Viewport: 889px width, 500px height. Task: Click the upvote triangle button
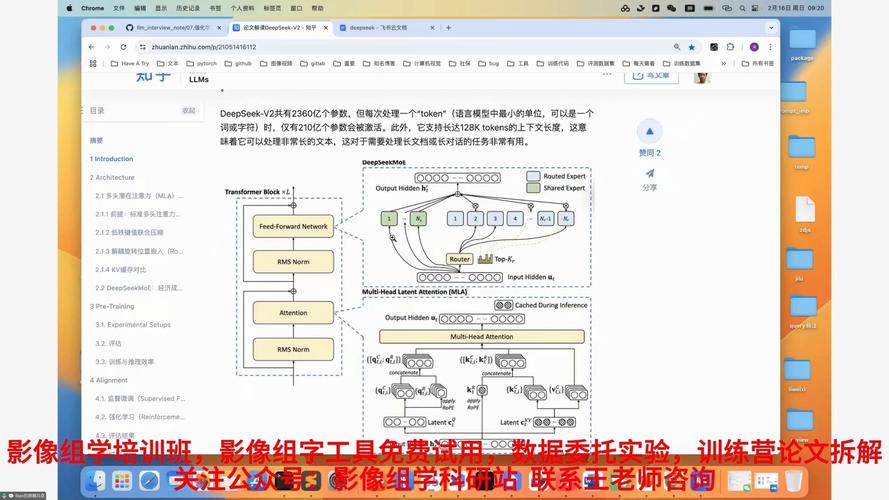click(x=650, y=131)
